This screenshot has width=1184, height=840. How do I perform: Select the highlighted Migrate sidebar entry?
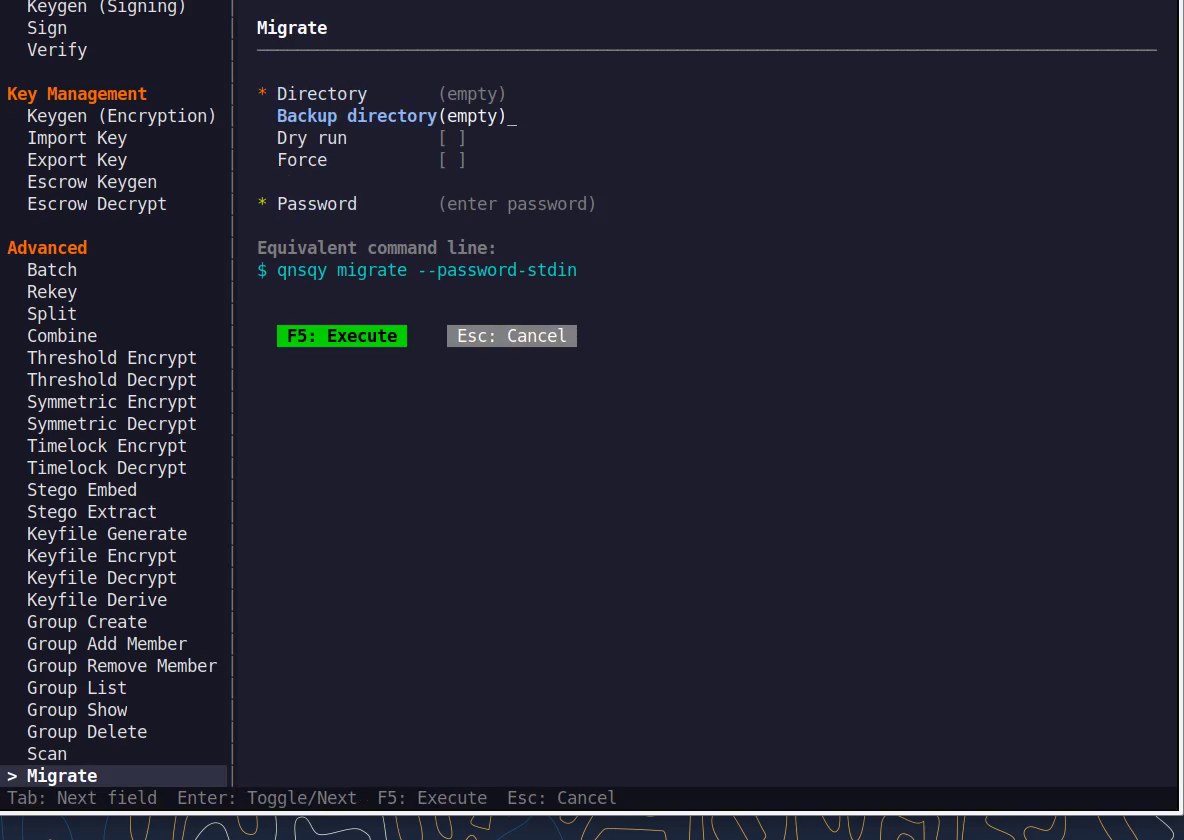tap(113, 776)
